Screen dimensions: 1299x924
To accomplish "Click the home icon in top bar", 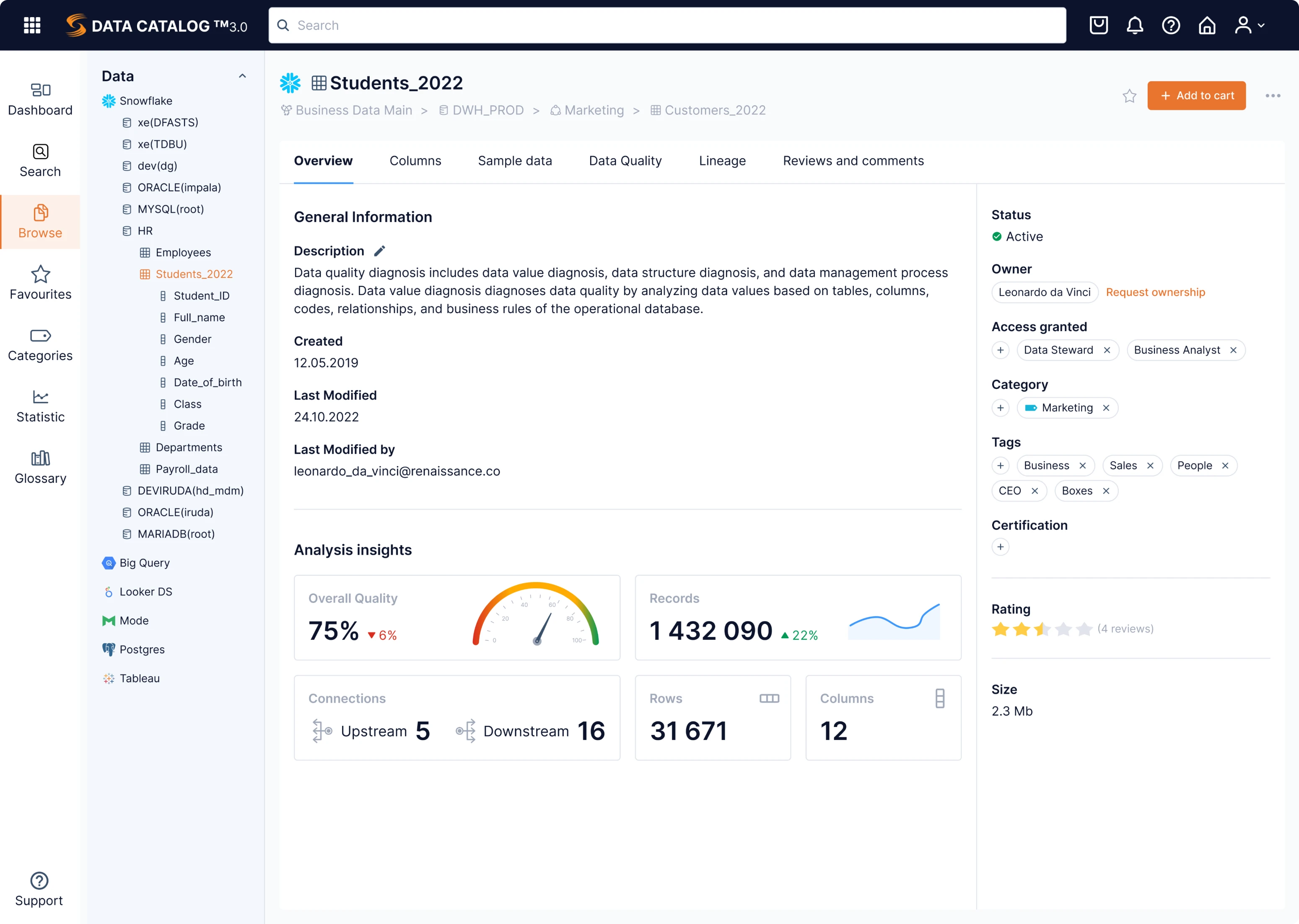I will click(x=1207, y=25).
